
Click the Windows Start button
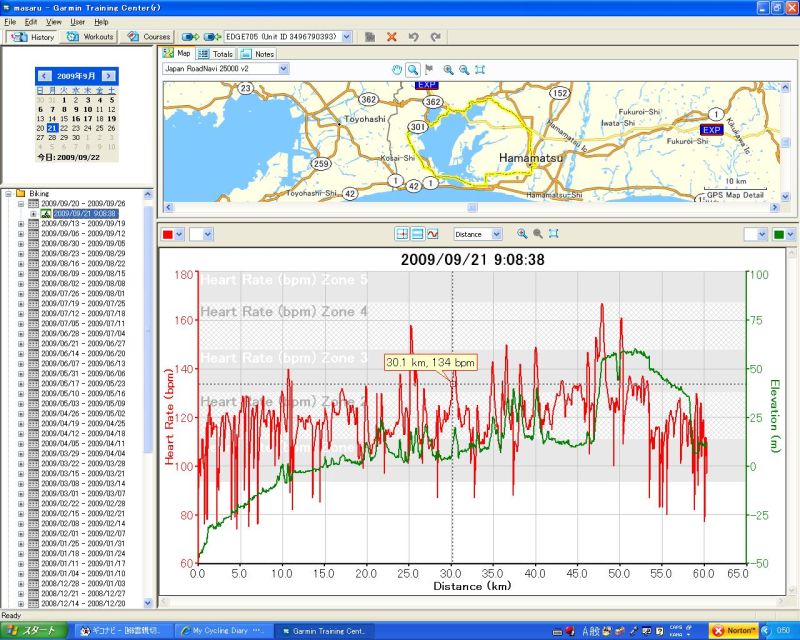pos(33,631)
